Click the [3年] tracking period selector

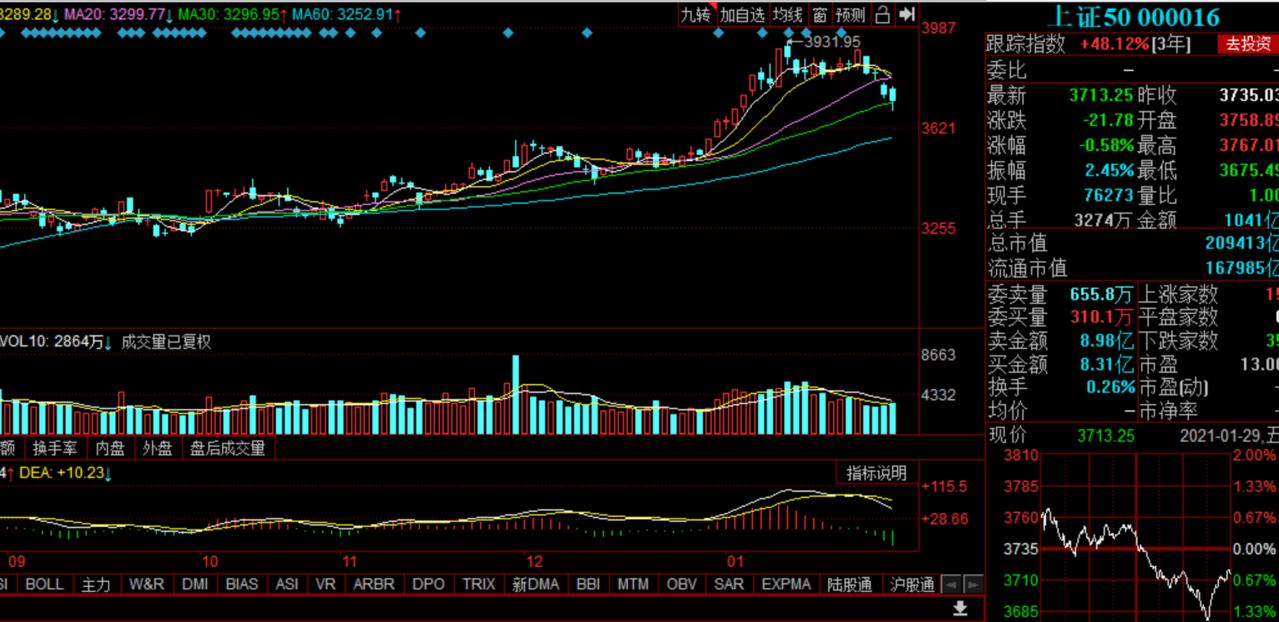(1170, 45)
